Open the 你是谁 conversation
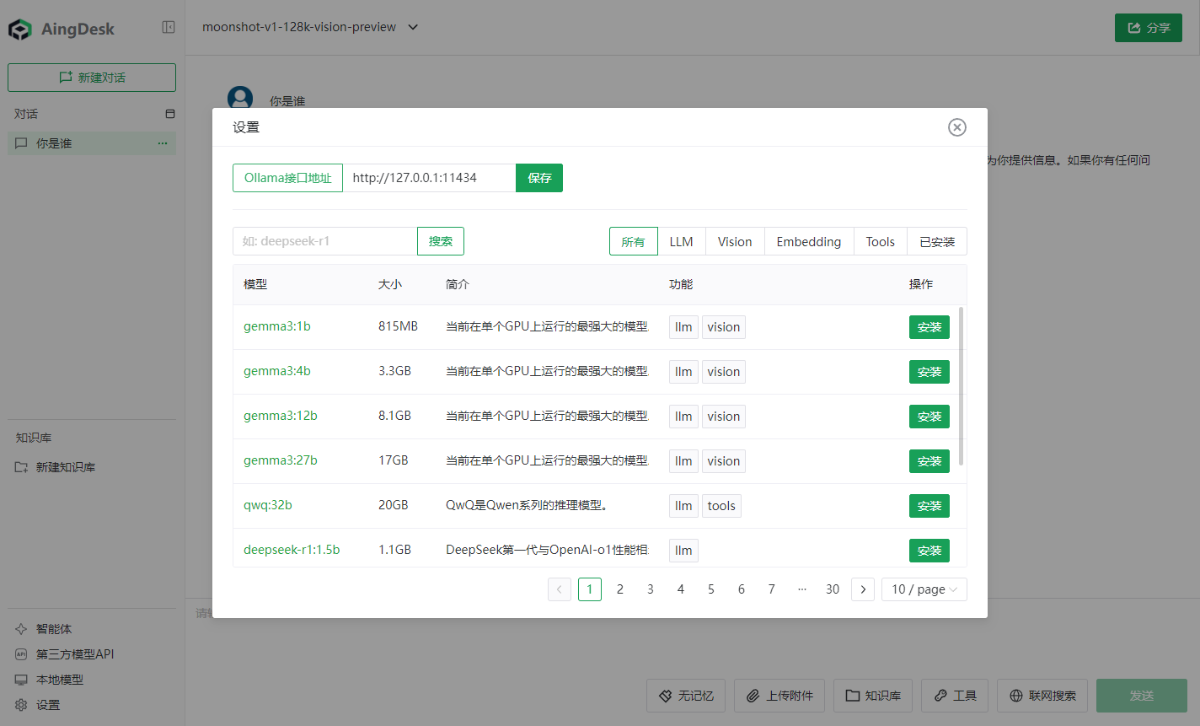 point(92,143)
